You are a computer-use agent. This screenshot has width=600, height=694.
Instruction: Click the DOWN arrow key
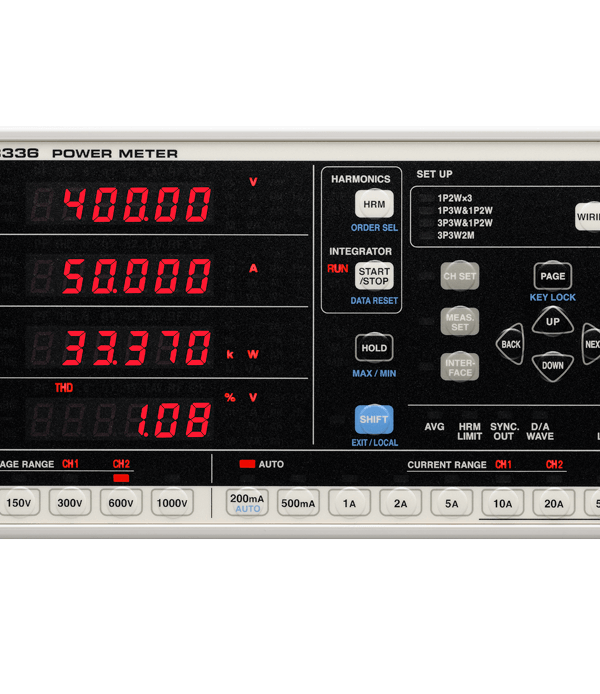coord(553,366)
